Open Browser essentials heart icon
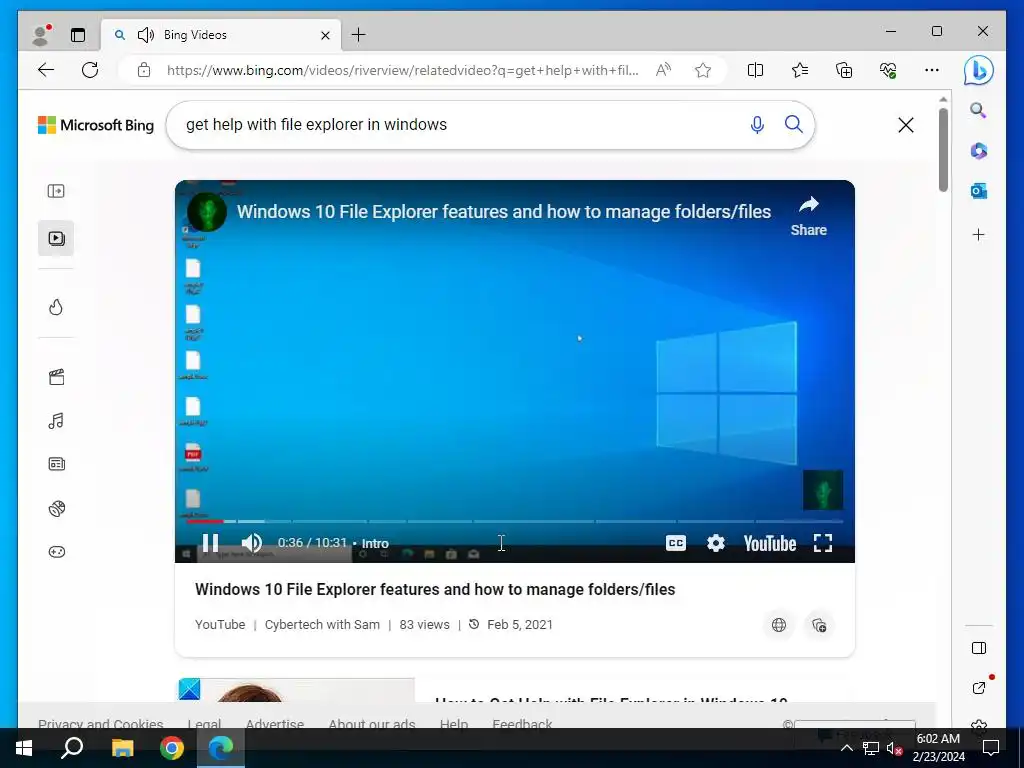1024x768 pixels. pos(888,70)
